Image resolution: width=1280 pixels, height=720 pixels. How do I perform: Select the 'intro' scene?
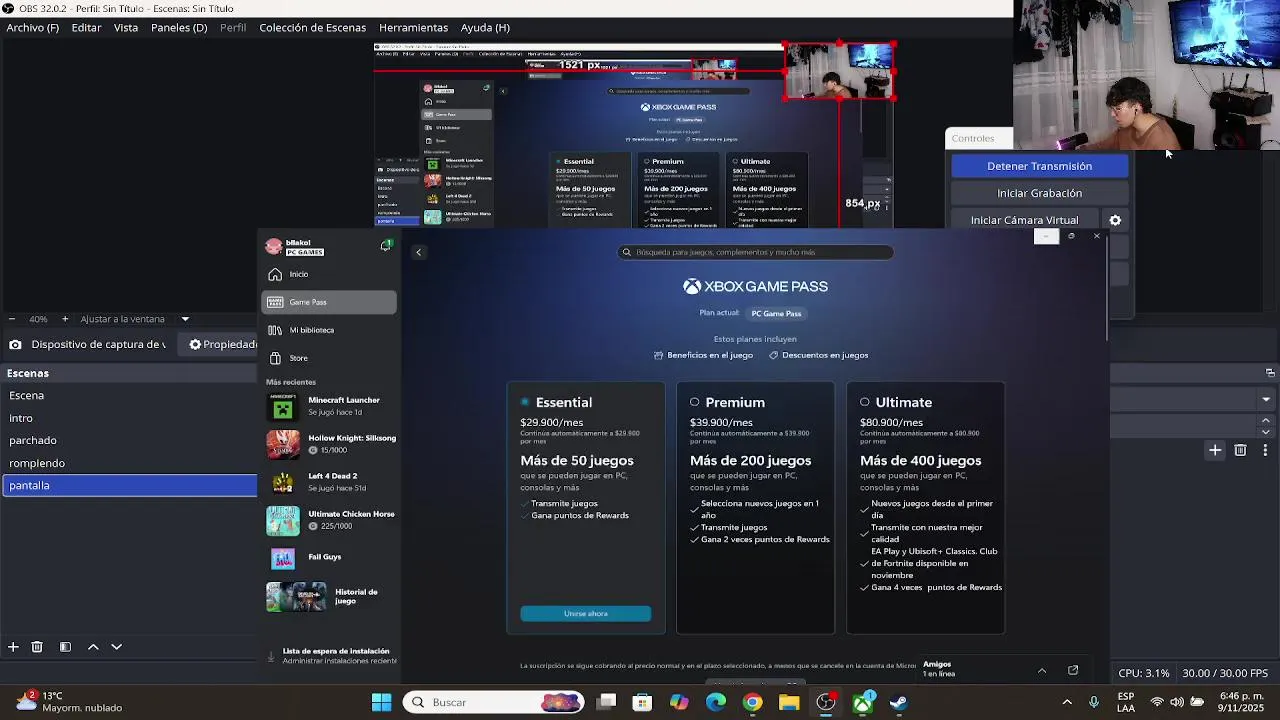[x=129, y=418]
